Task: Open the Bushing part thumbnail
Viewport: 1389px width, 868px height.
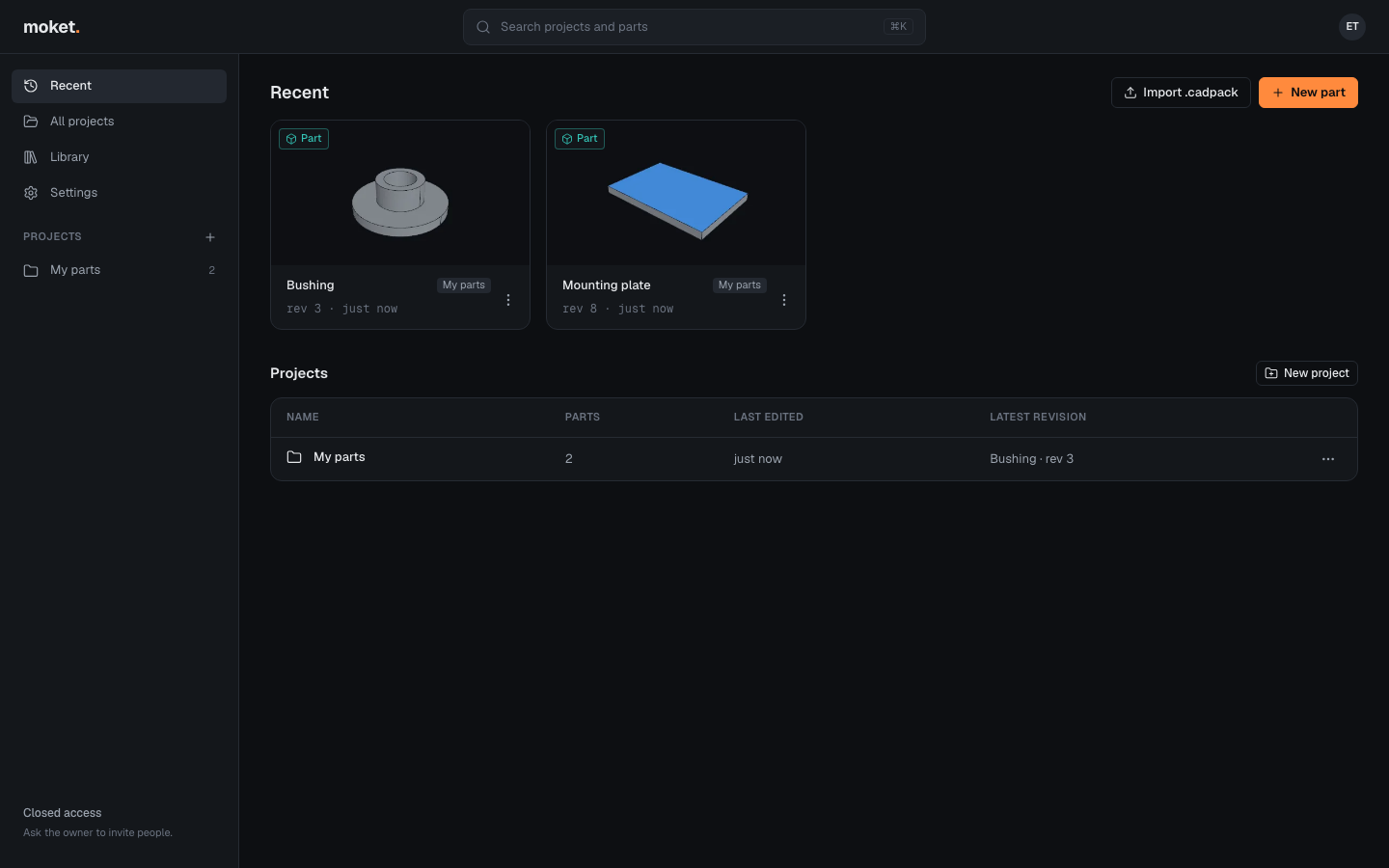Action: [400, 193]
